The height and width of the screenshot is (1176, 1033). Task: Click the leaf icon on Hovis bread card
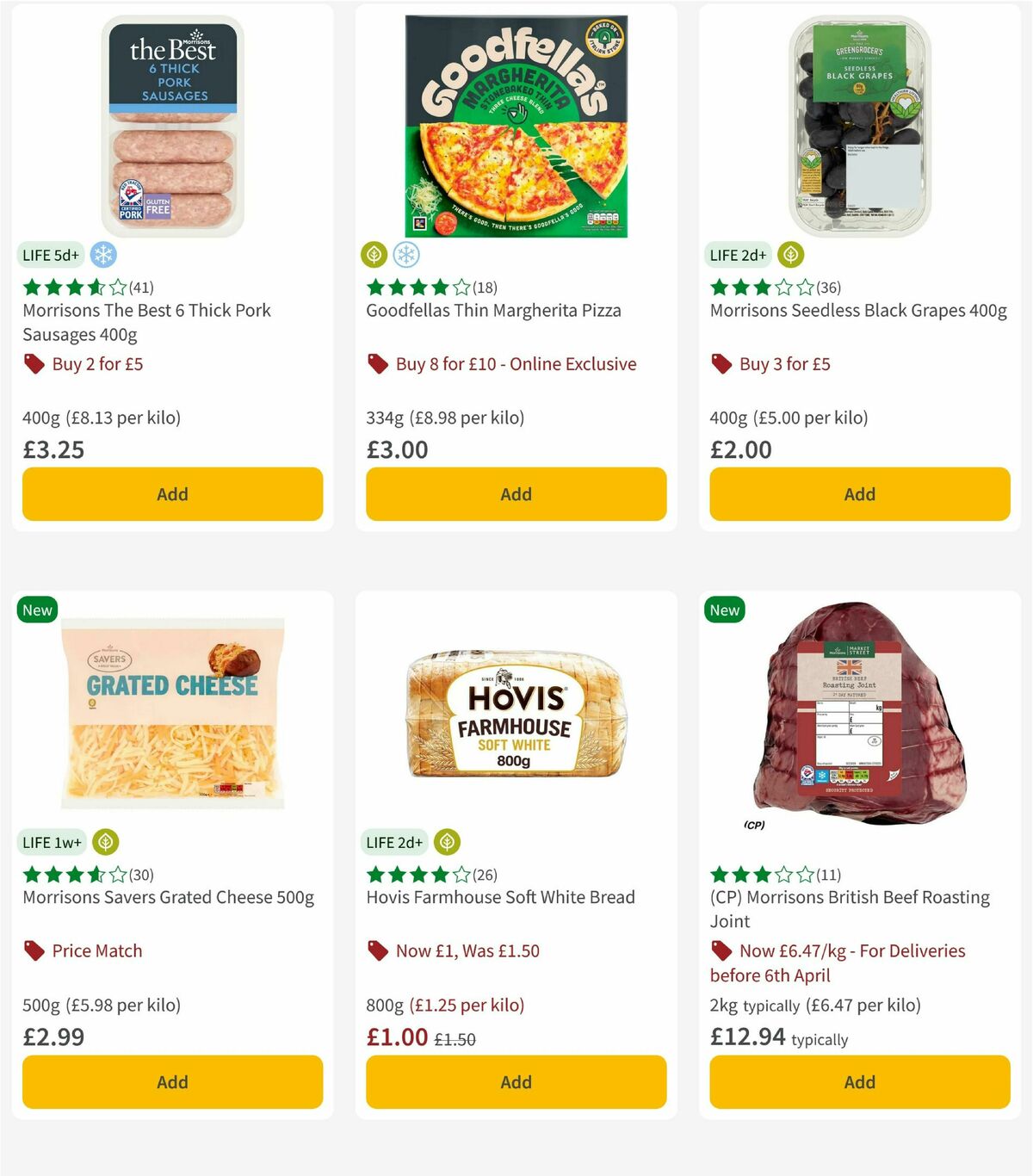pyautogui.click(x=447, y=842)
